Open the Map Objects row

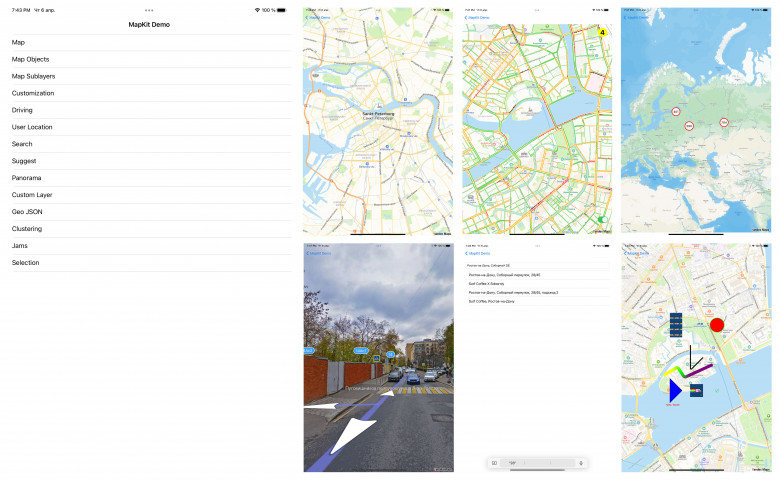pyautogui.click(x=151, y=59)
